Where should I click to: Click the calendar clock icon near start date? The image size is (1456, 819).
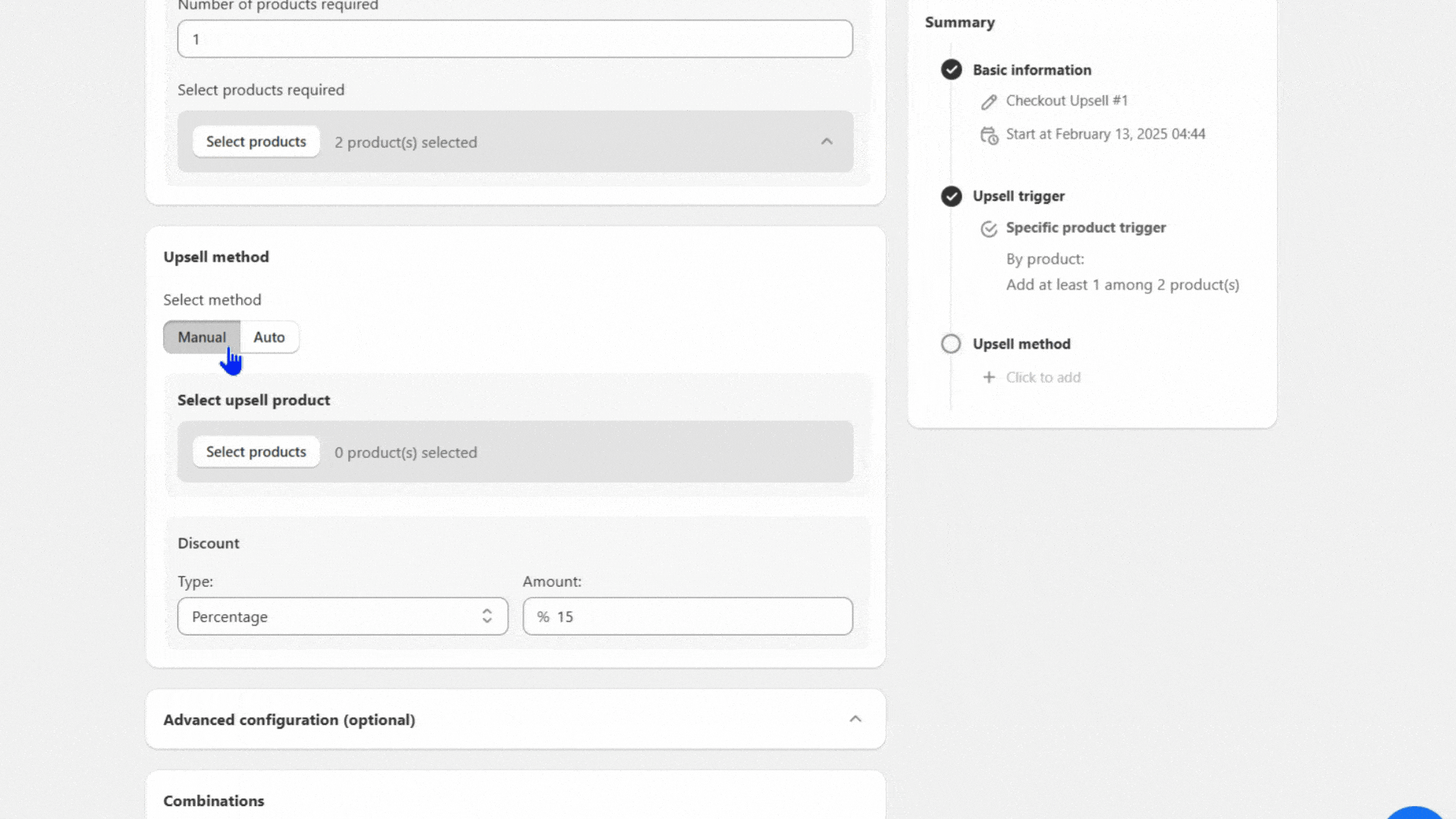[989, 135]
